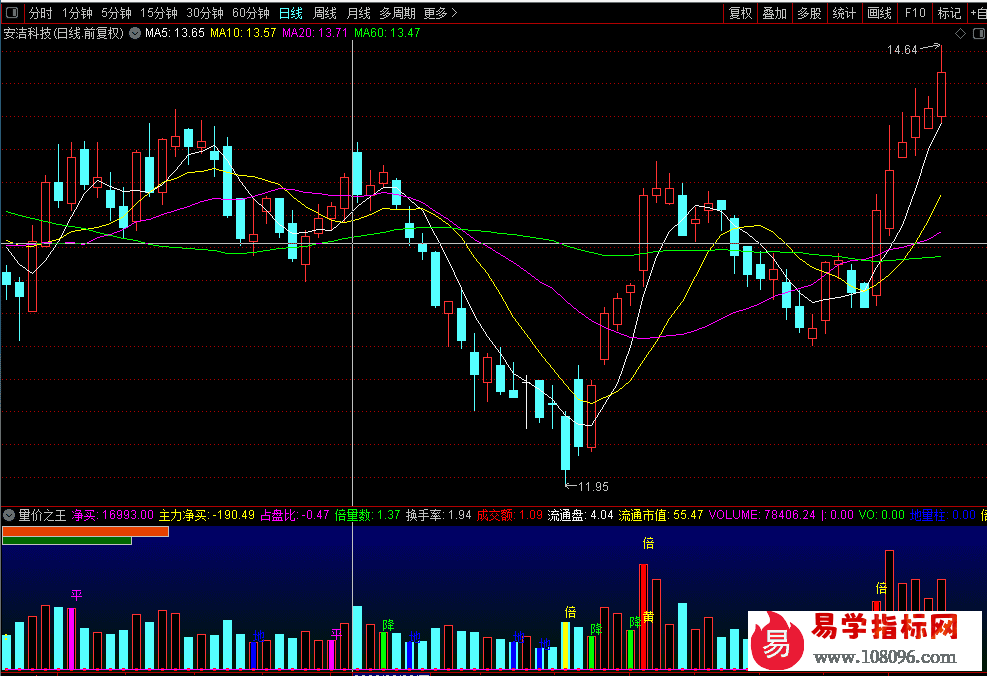987x676 pixels.
Task: Click the 地量柱: 0.00 value
Action: pyautogui.click(x=943, y=515)
